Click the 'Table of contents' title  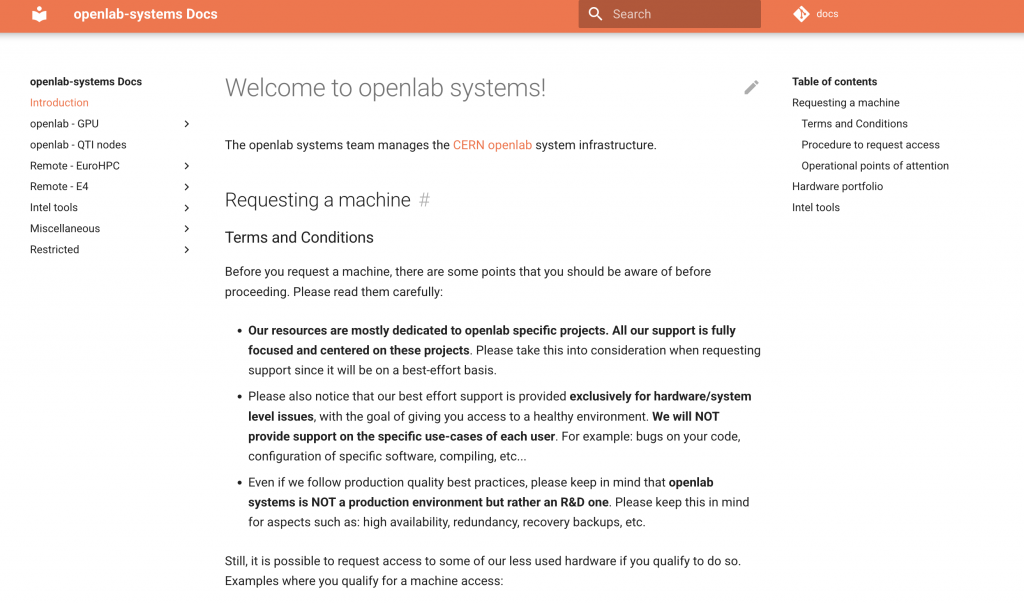(835, 82)
